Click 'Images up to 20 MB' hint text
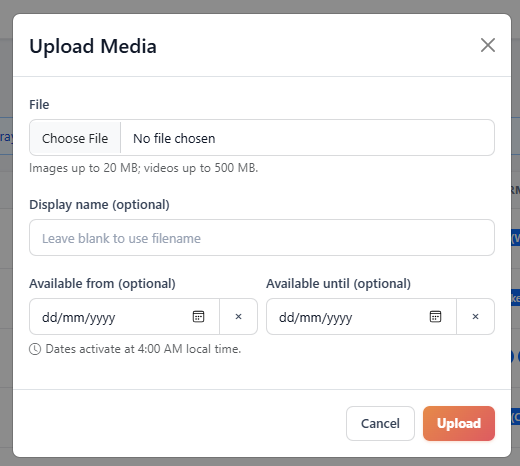The image size is (520, 466). [144, 168]
